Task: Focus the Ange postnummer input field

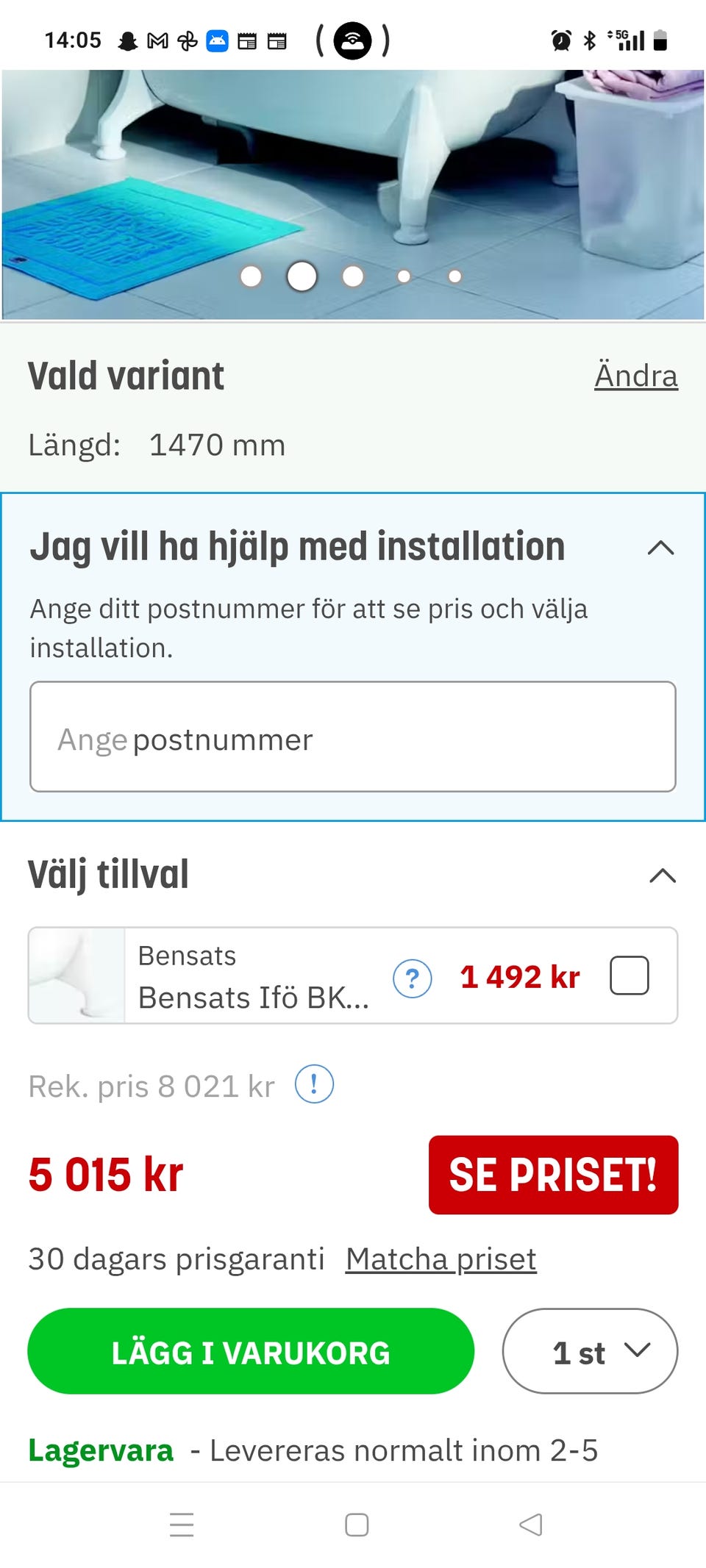Action: pos(353,737)
